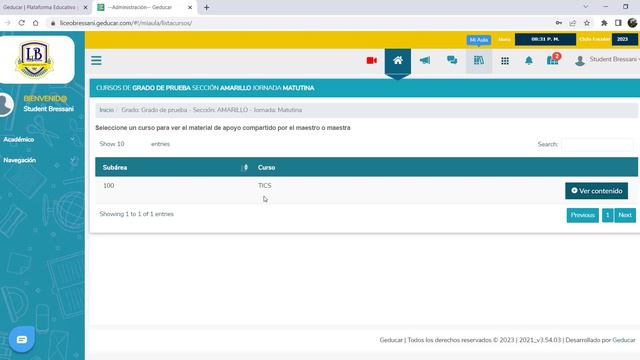Open the tab search chevron
Viewport: 640px width, 360px height.
[586, 7]
